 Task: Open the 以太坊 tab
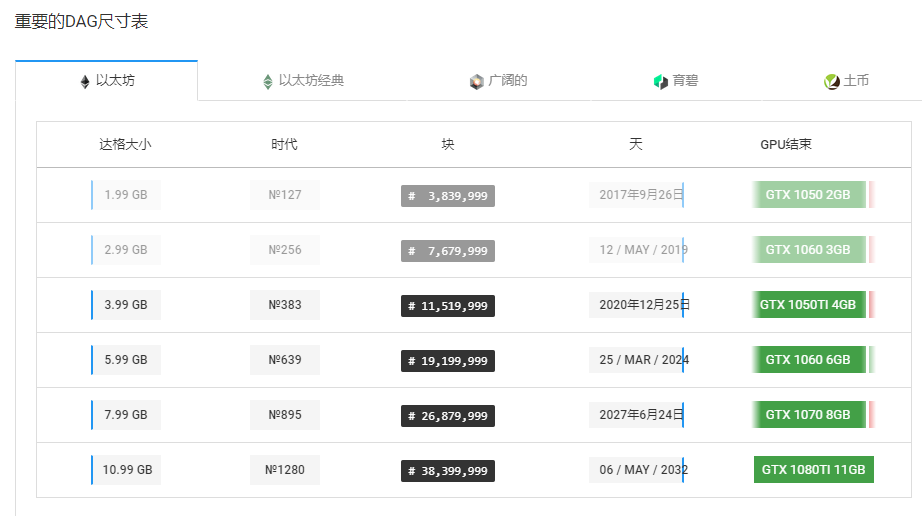tap(106, 81)
